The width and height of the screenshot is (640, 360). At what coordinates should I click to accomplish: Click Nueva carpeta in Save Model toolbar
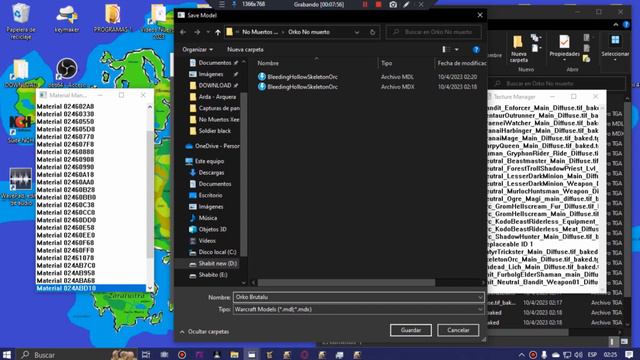point(245,50)
